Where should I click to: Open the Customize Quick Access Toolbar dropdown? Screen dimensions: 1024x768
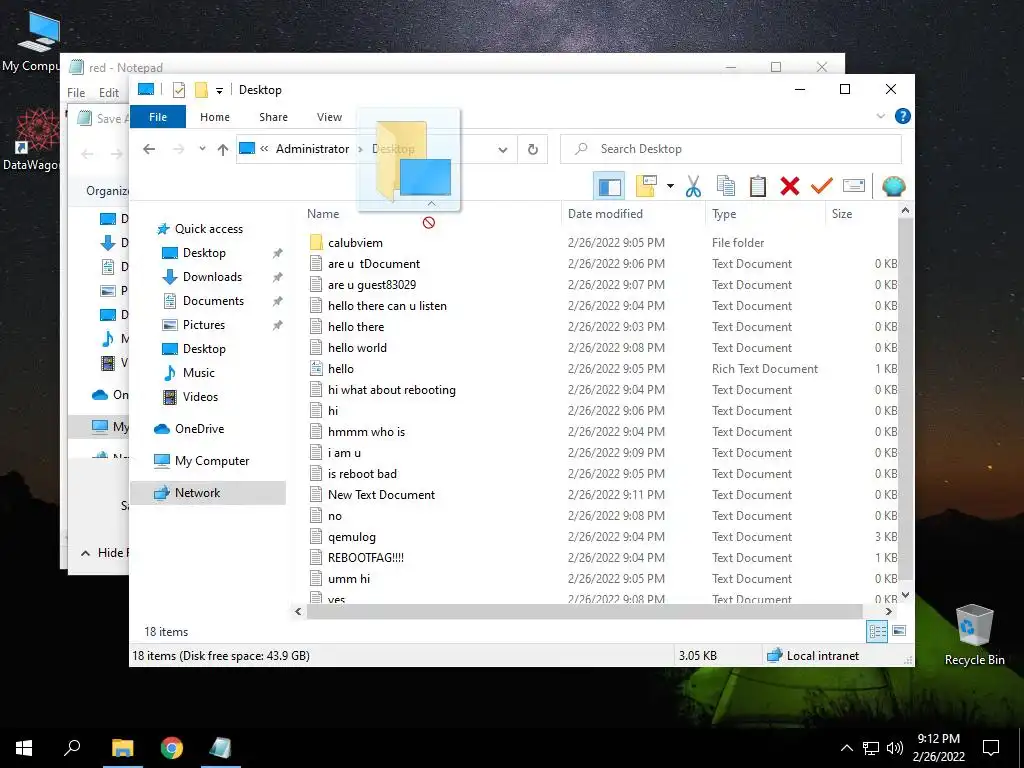click(x=219, y=91)
